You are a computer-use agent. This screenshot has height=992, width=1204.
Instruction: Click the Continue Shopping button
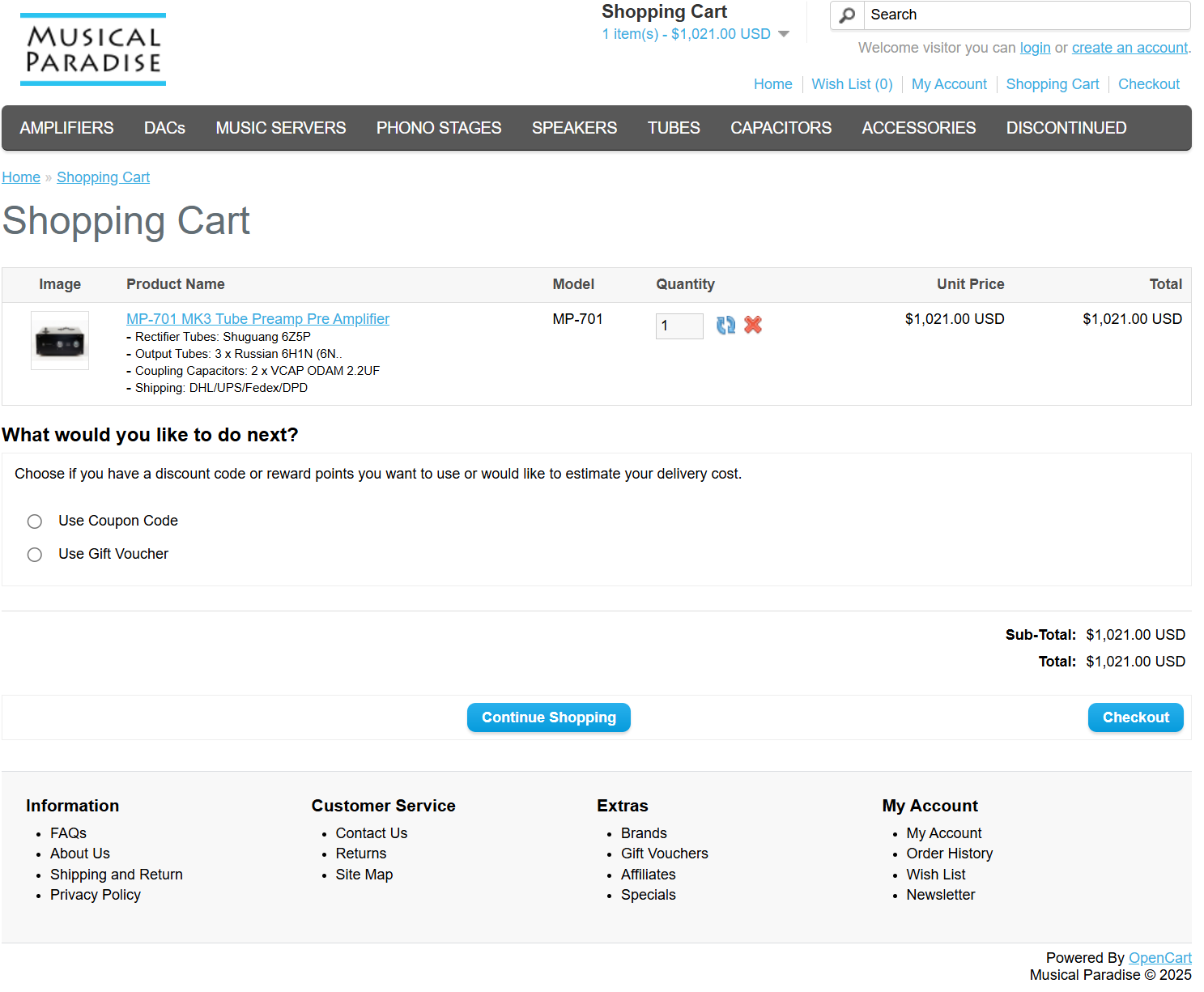(549, 717)
